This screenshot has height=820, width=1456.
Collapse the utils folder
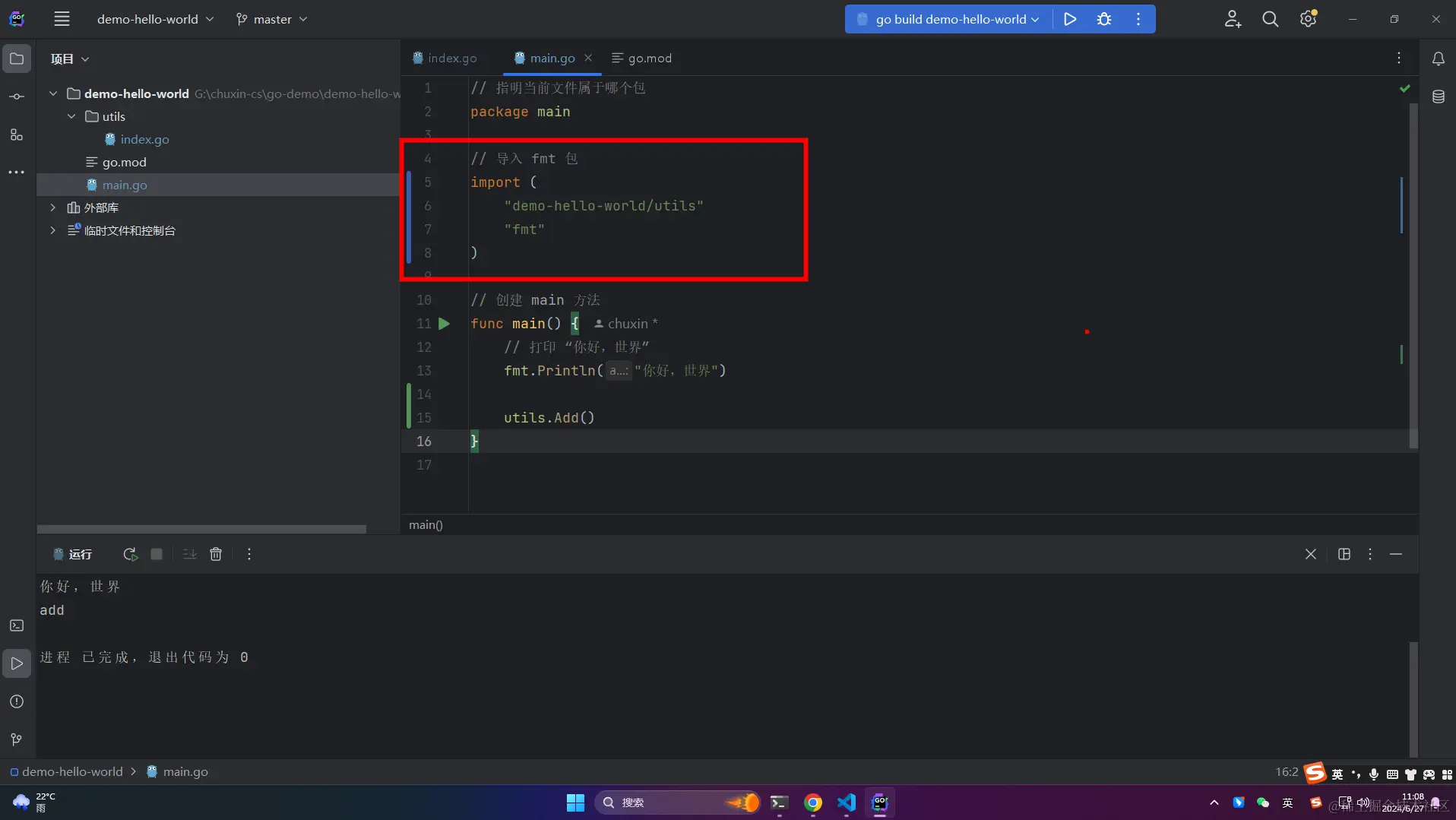coord(71,116)
